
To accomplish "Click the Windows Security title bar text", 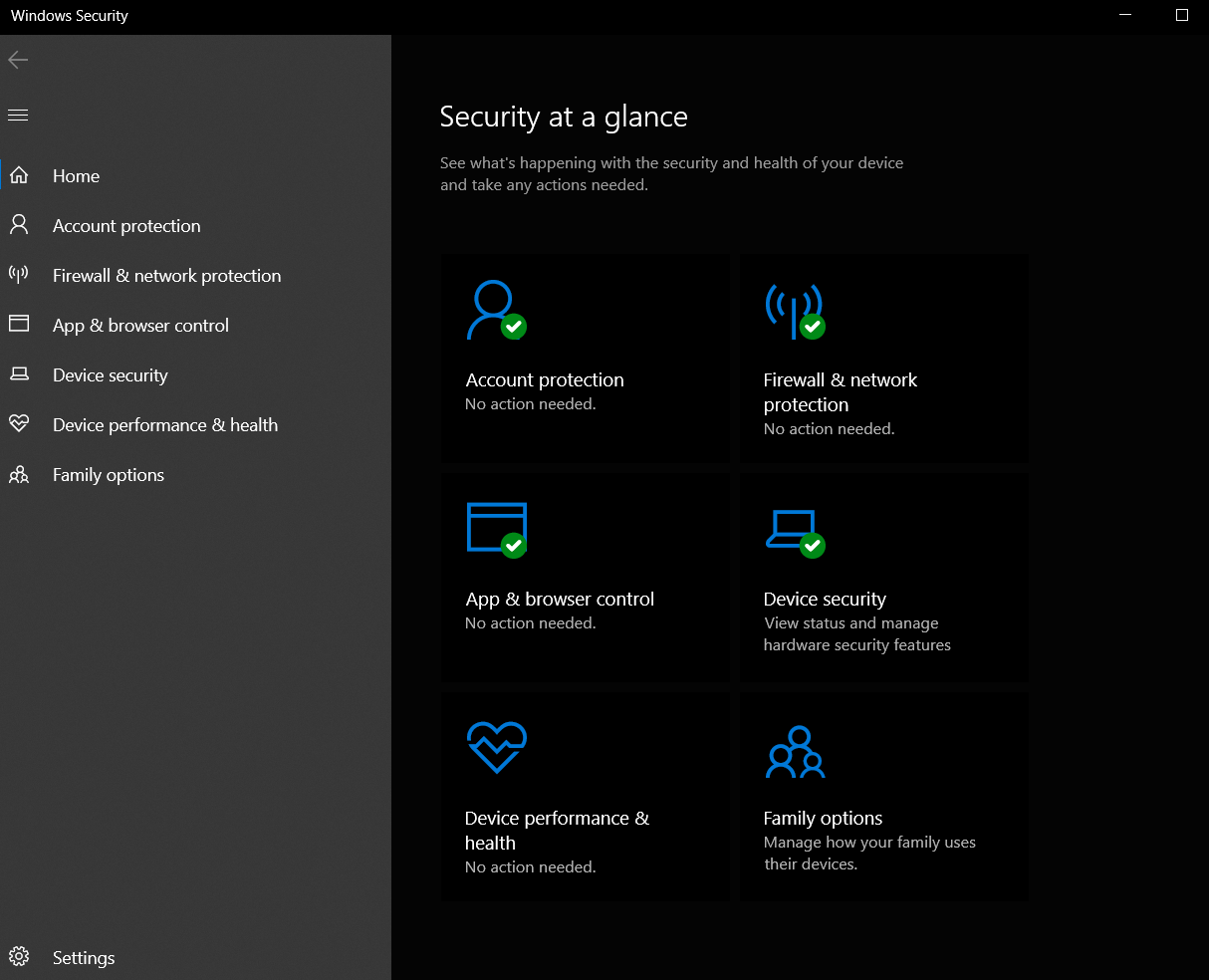I will [70, 16].
